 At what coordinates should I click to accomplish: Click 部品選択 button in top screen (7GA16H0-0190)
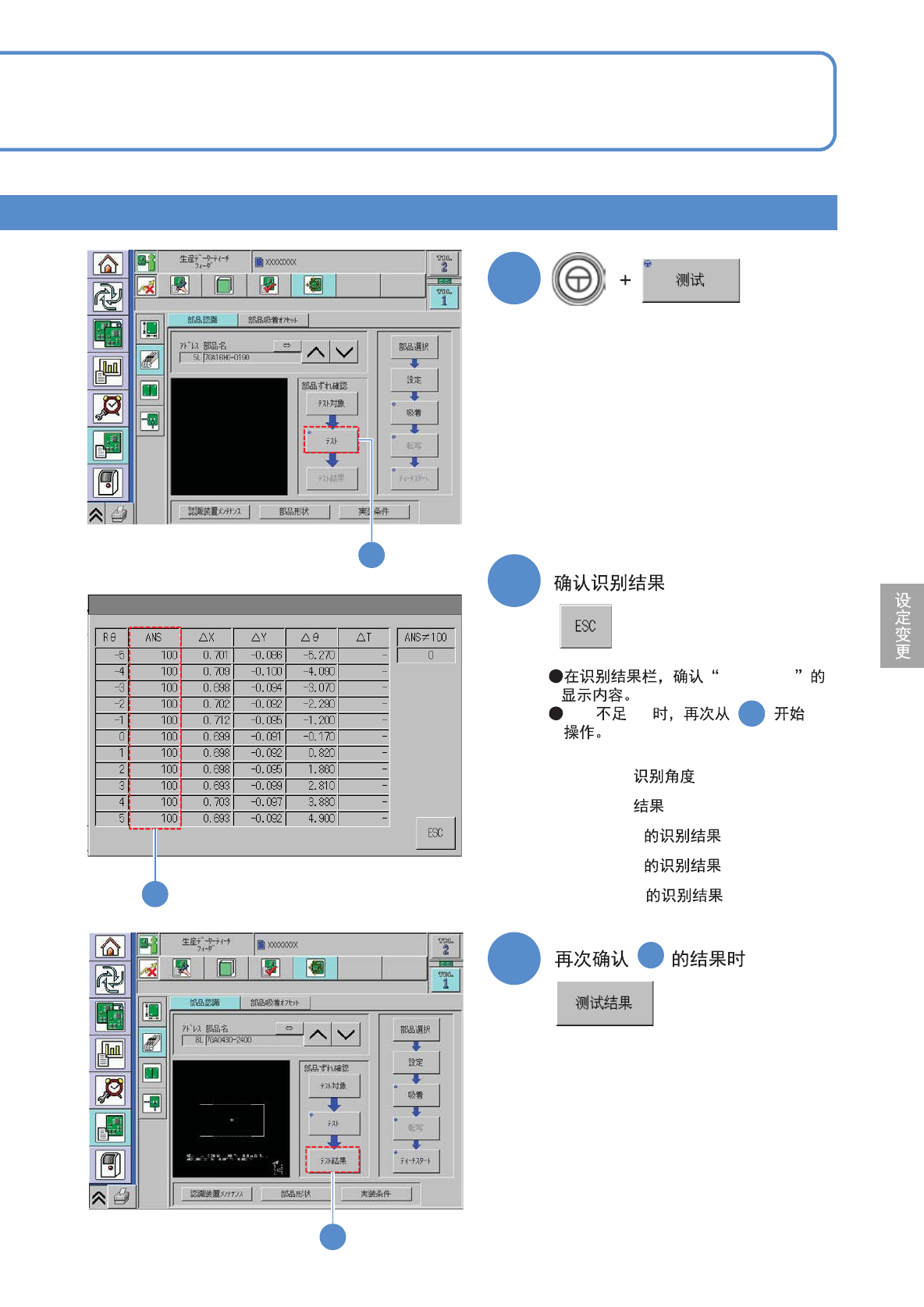[x=414, y=347]
